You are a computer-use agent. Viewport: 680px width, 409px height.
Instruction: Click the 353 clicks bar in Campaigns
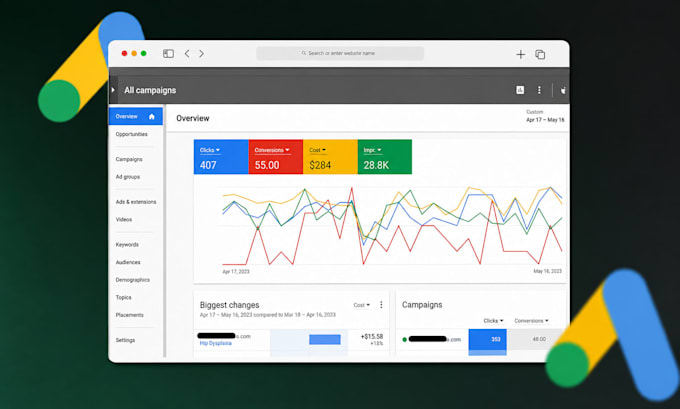(487, 340)
